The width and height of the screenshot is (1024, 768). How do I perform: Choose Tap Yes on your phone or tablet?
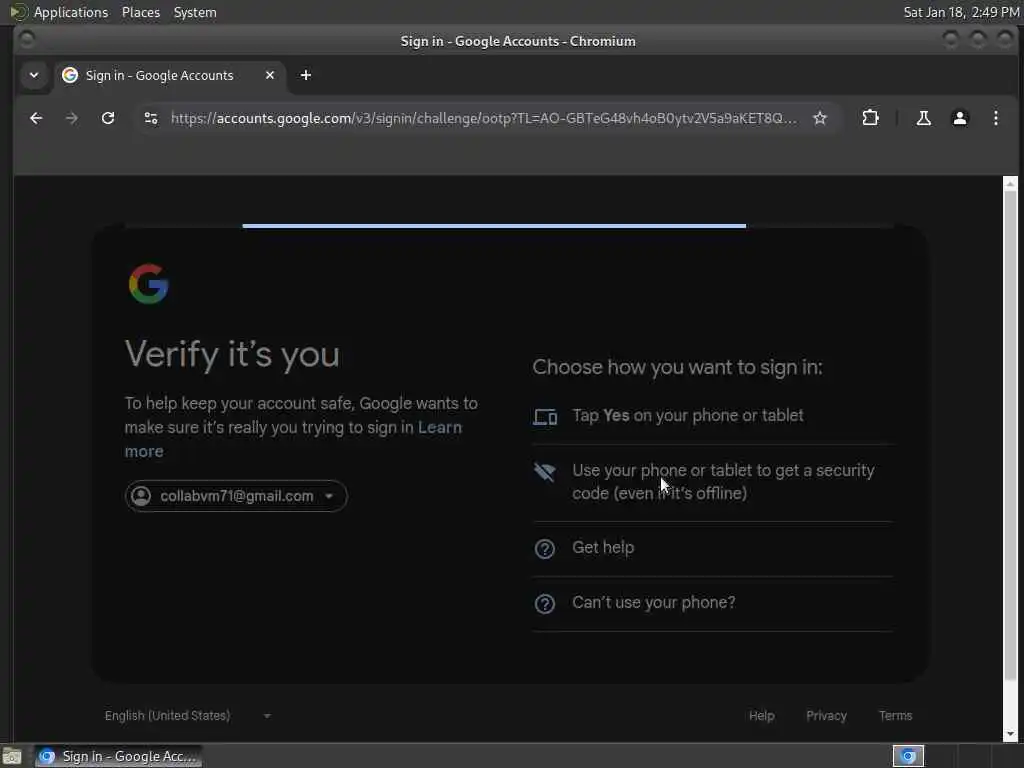click(x=713, y=416)
